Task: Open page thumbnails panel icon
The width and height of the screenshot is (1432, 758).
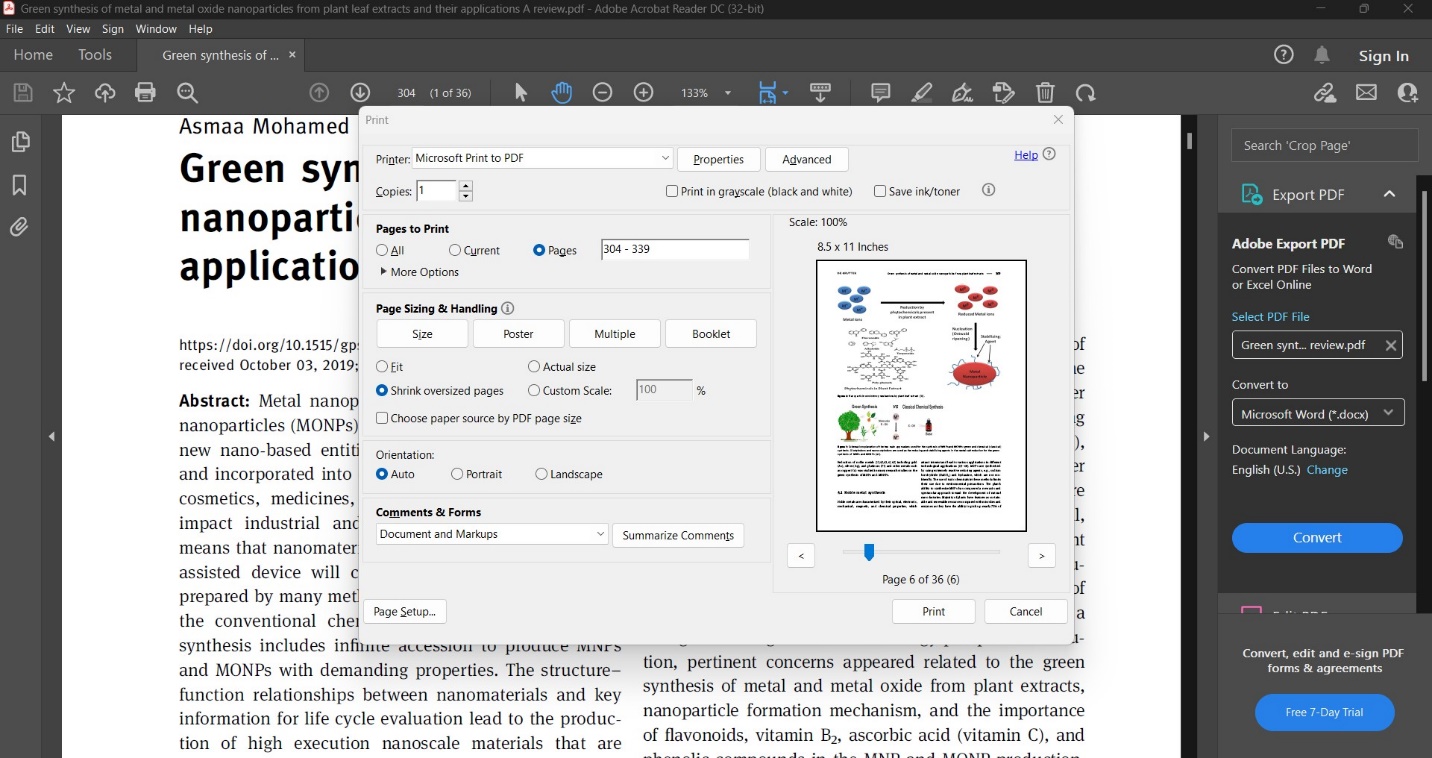Action: pos(19,142)
